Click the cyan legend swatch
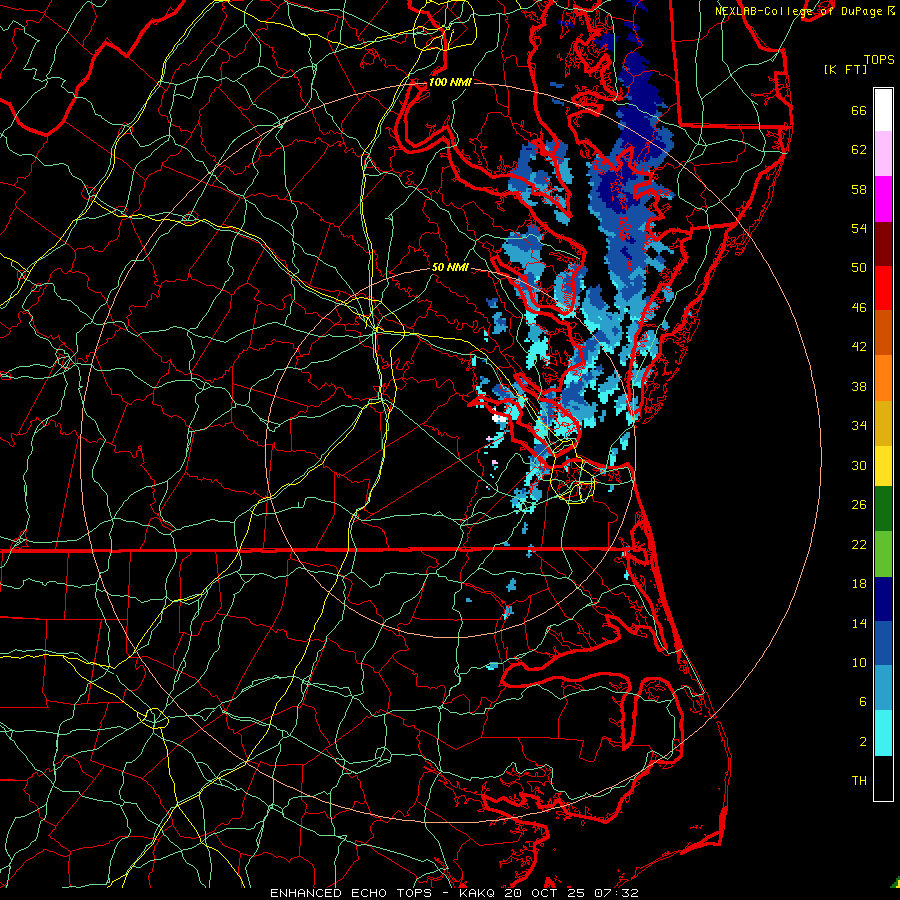The image size is (900, 900). pos(883,733)
